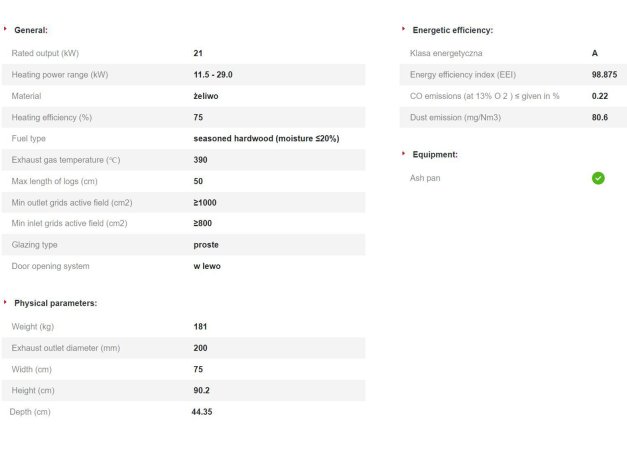
Task: Click the Glazing type value proste
Action: click(x=206, y=245)
